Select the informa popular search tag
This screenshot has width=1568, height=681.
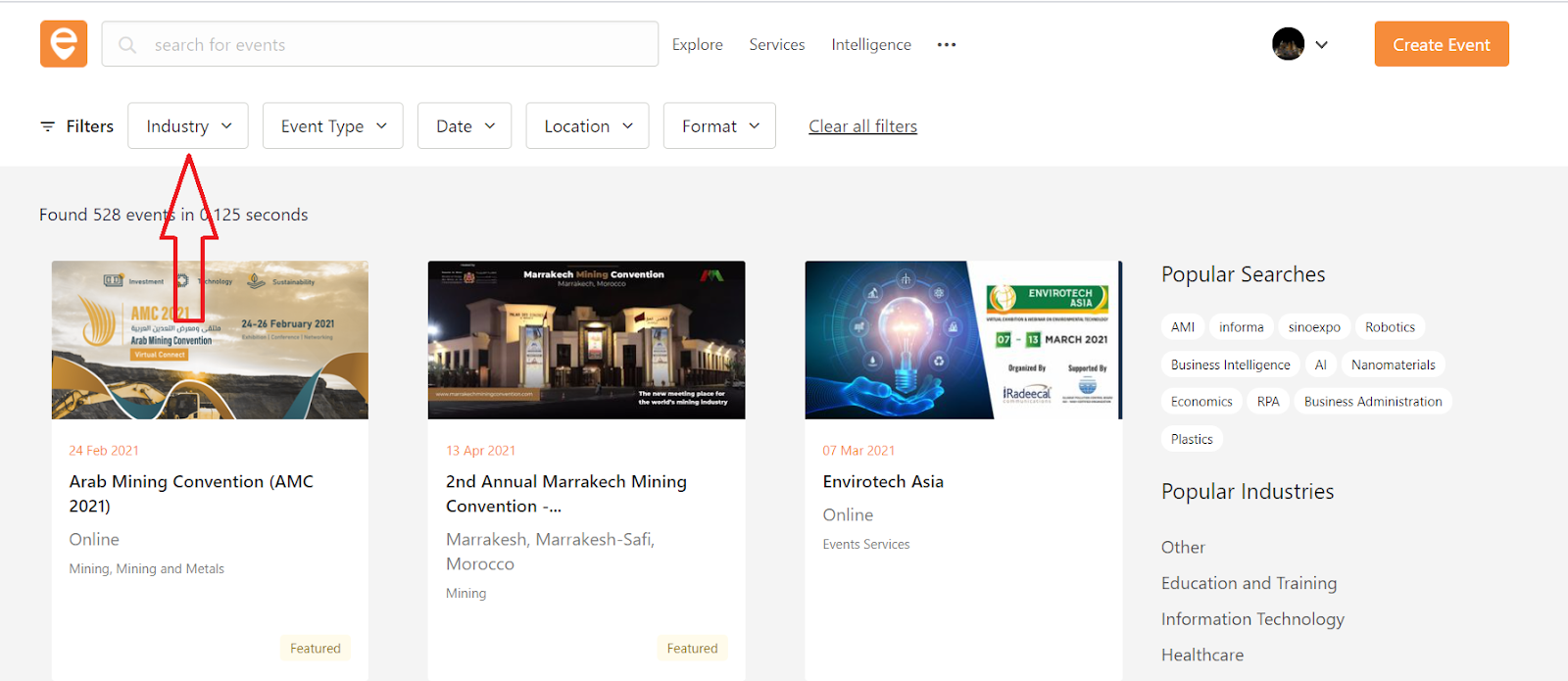(x=1242, y=327)
